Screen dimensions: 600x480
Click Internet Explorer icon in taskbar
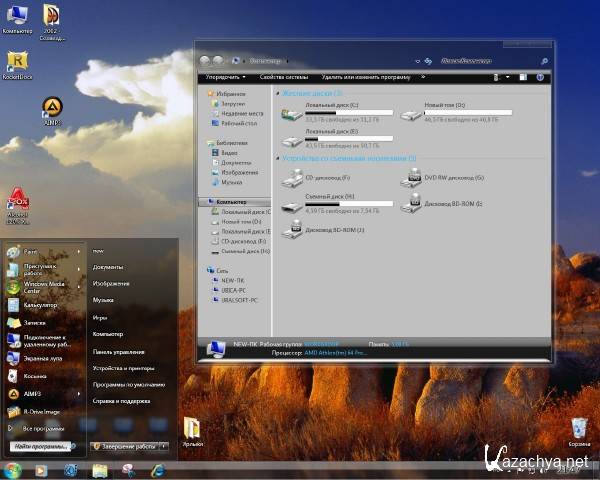click(157, 469)
